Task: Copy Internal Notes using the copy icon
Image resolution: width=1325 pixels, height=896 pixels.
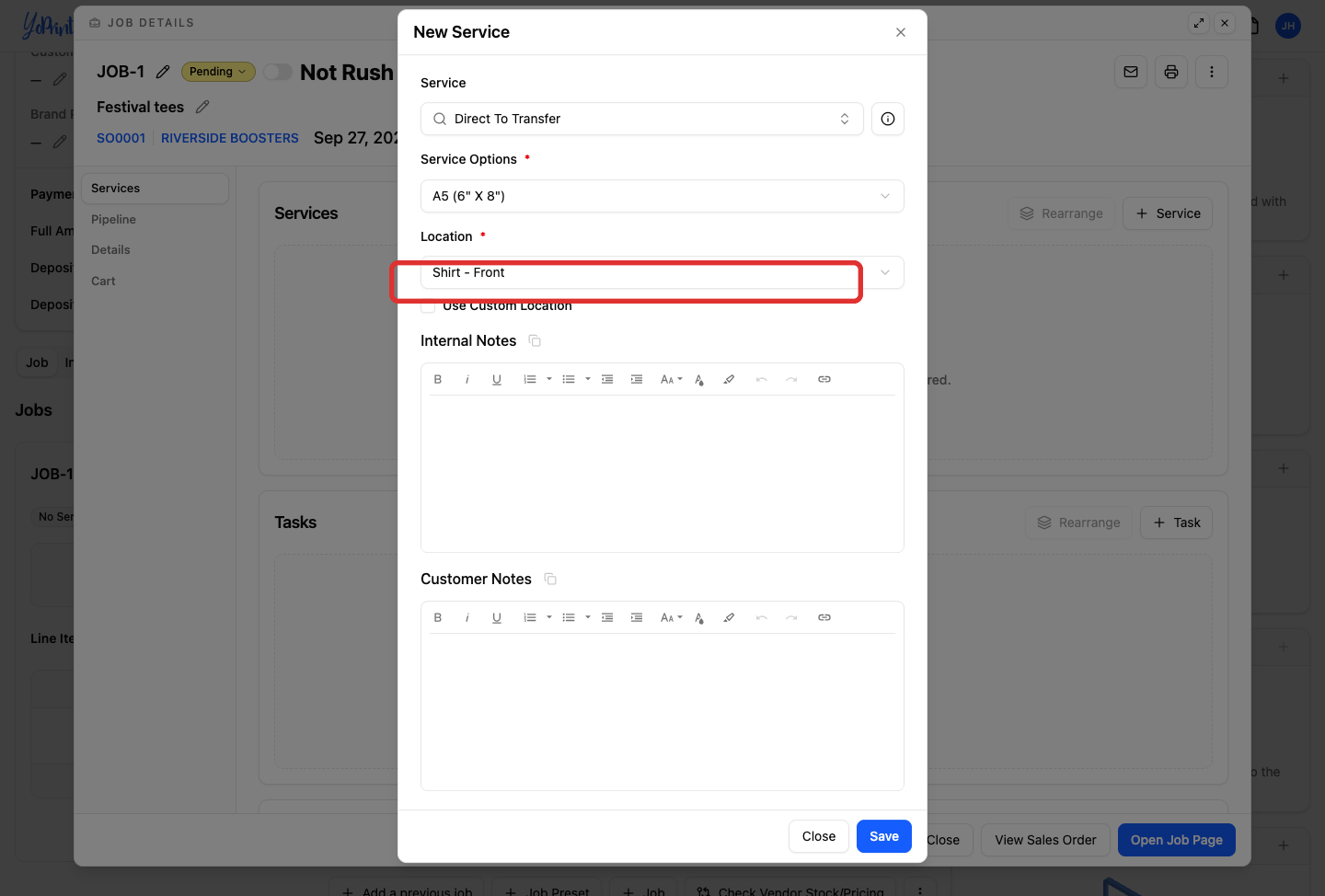Action: pyautogui.click(x=535, y=340)
